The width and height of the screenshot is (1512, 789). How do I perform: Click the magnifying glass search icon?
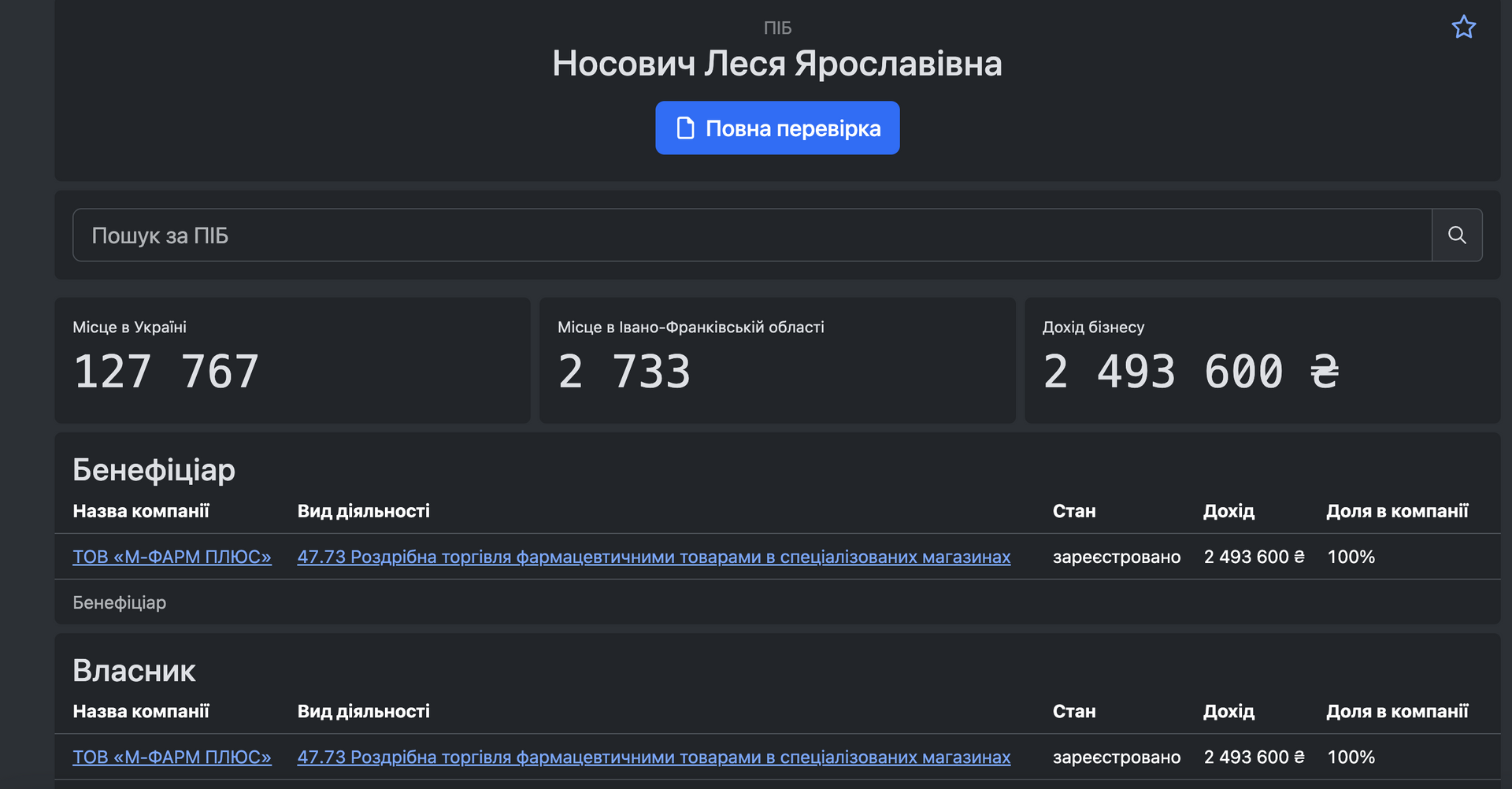click(1456, 234)
